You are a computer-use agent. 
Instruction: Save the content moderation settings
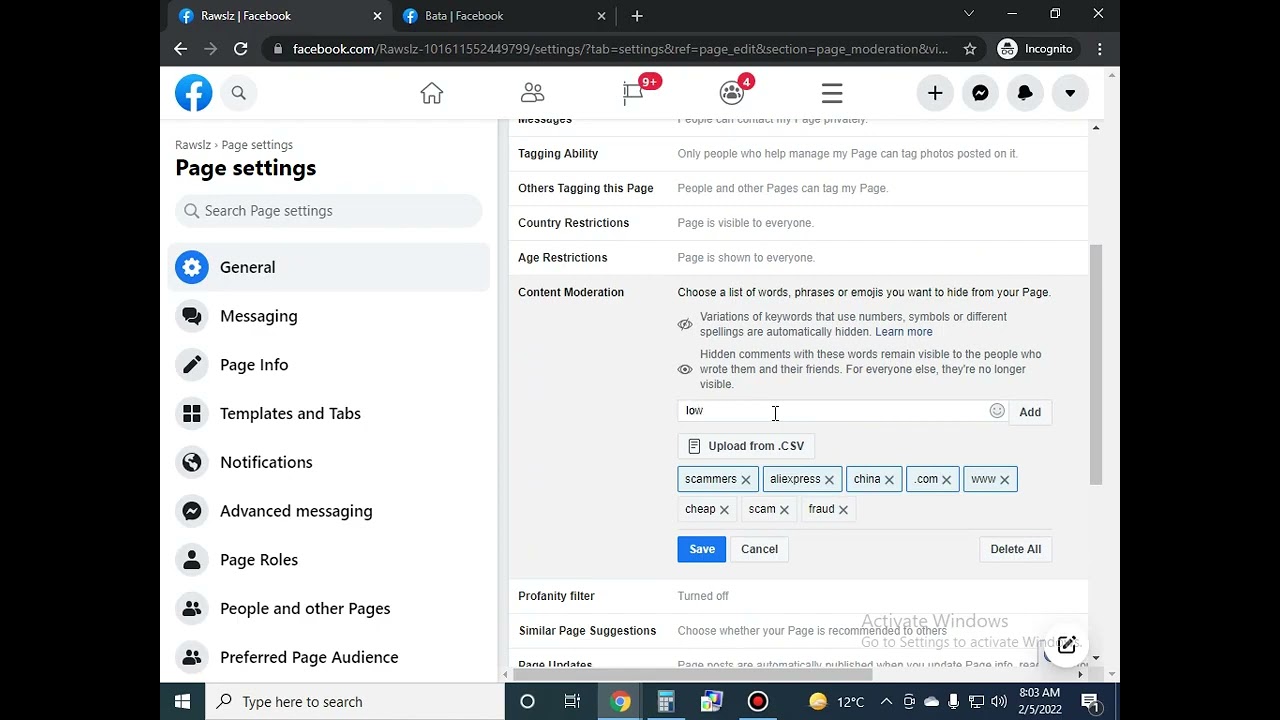pyautogui.click(x=702, y=549)
